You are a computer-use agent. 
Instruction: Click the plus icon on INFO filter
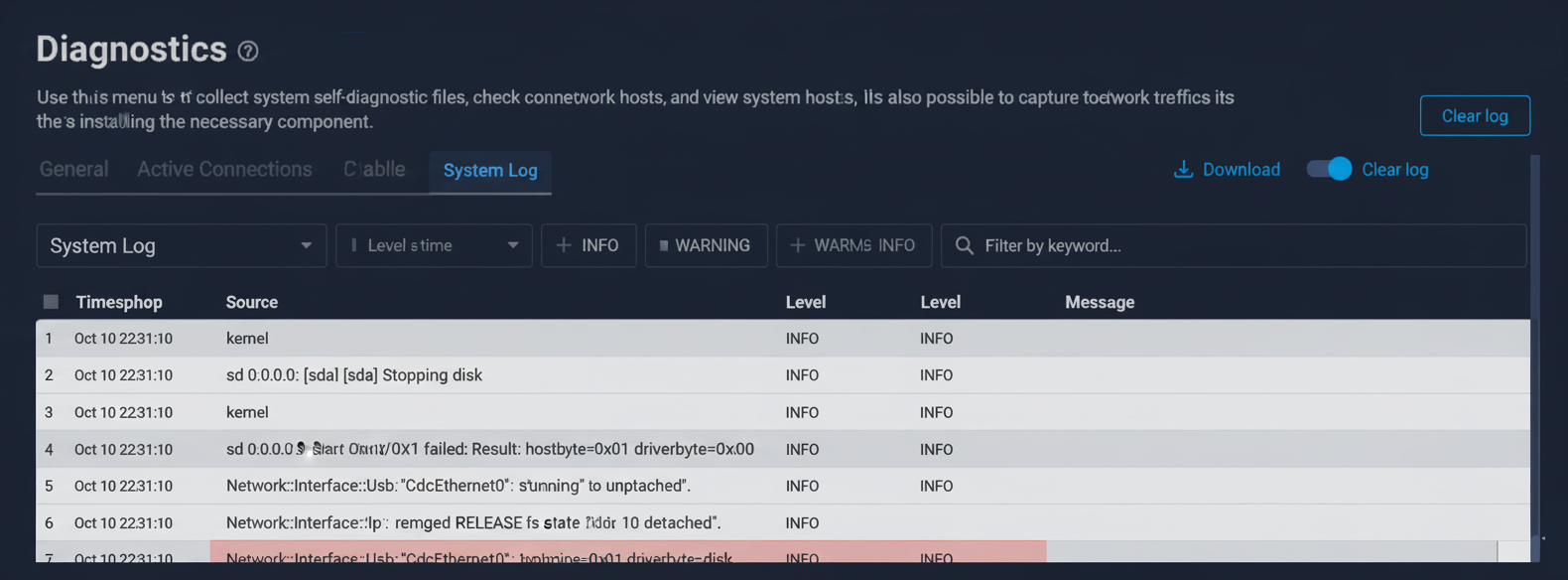pyautogui.click(x=564, y=245)
